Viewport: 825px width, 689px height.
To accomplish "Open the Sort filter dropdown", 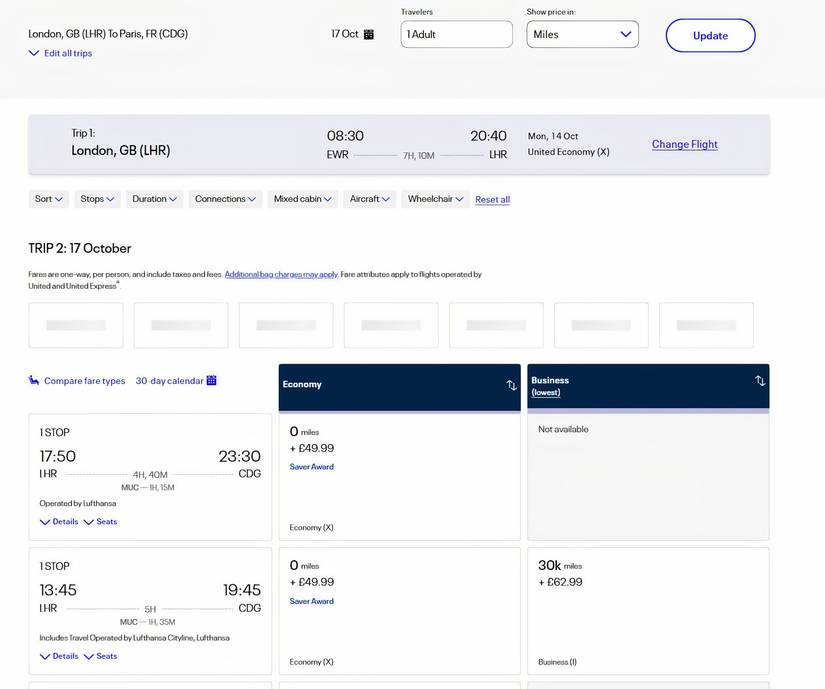I will point(46,198).
